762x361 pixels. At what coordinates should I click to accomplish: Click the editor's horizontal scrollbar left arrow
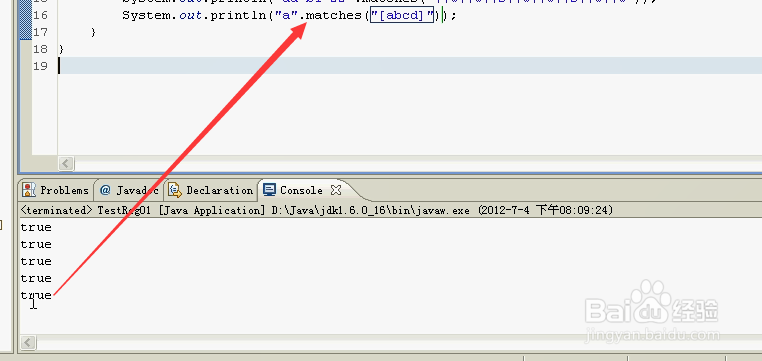pyautogui.click(x=66, y=163)
